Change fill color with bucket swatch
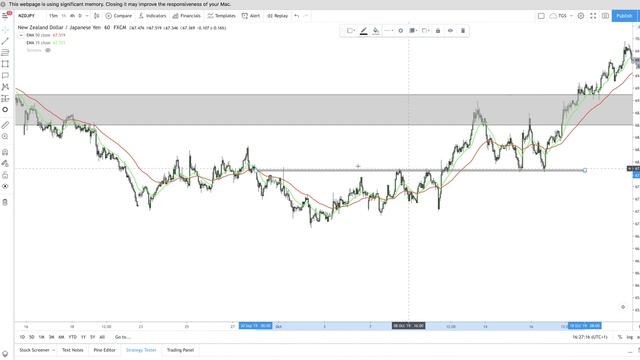 (x=376, y=31)
